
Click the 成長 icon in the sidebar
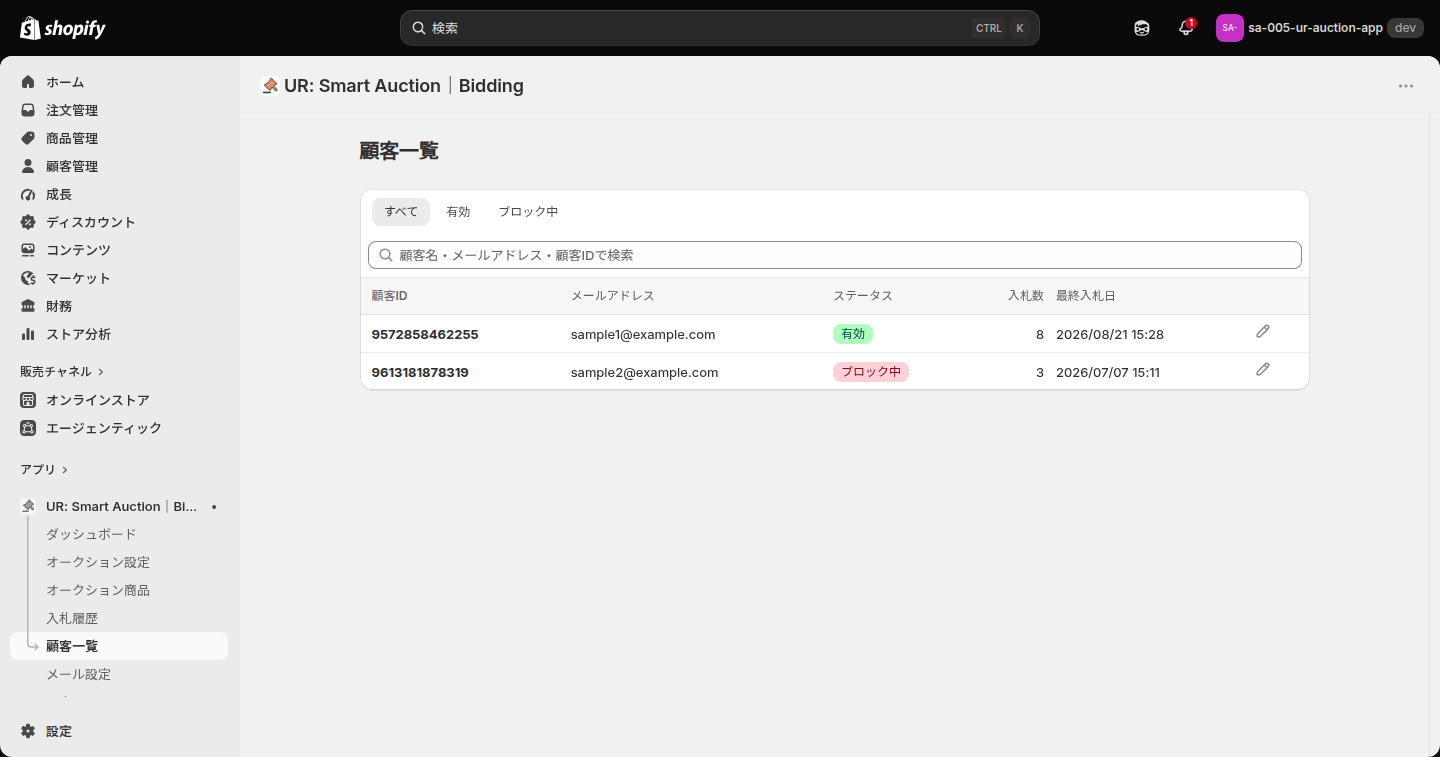click(28, 194)
